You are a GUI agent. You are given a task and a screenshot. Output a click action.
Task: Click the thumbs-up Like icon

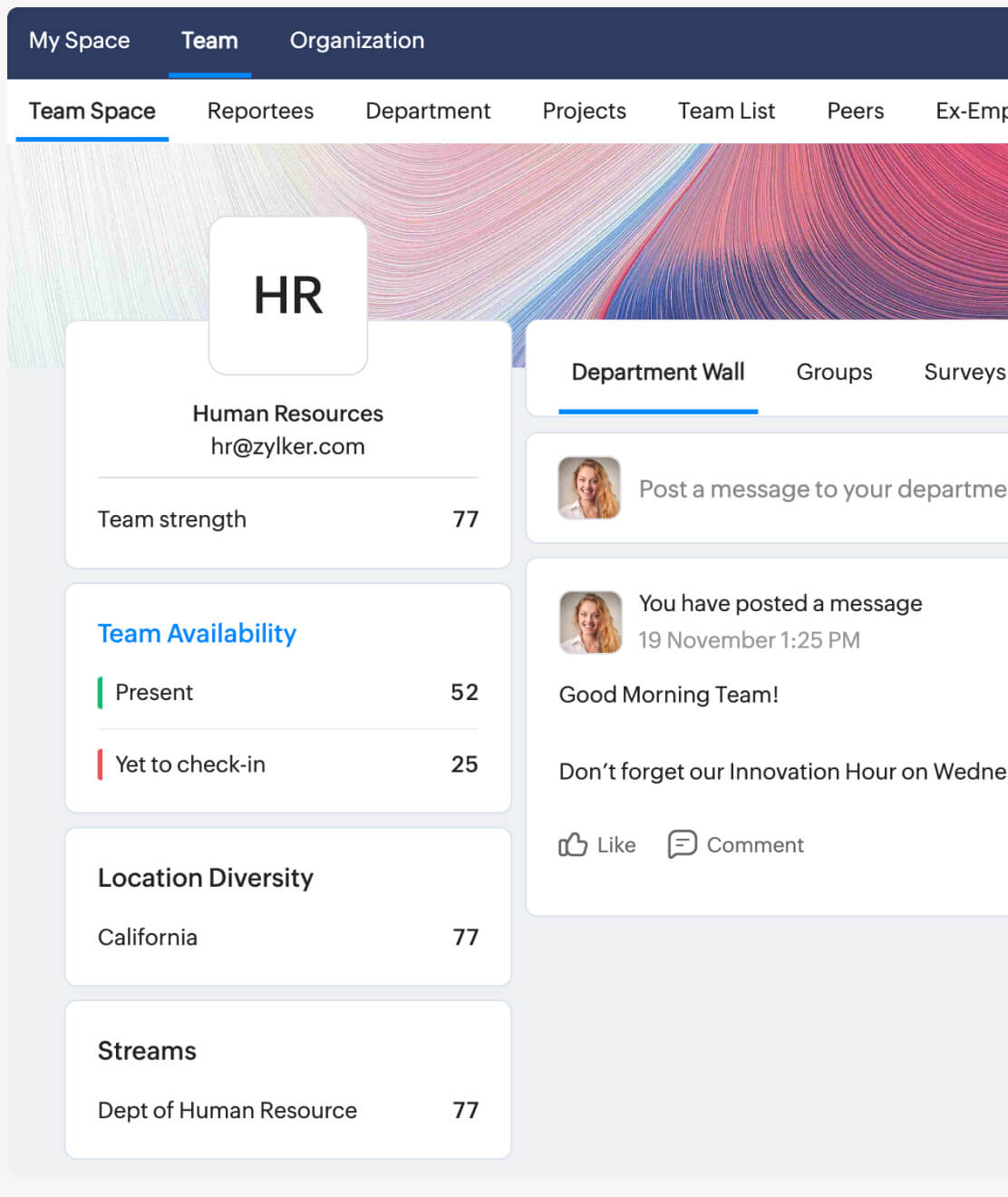point(573,844)
